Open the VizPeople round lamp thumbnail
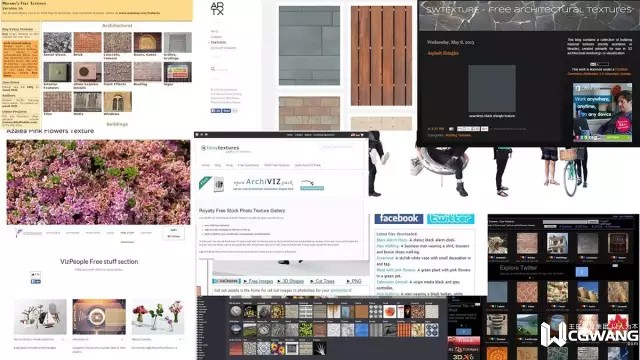The height and width of the screenshot is (360, 640). (x=99, y=317)
